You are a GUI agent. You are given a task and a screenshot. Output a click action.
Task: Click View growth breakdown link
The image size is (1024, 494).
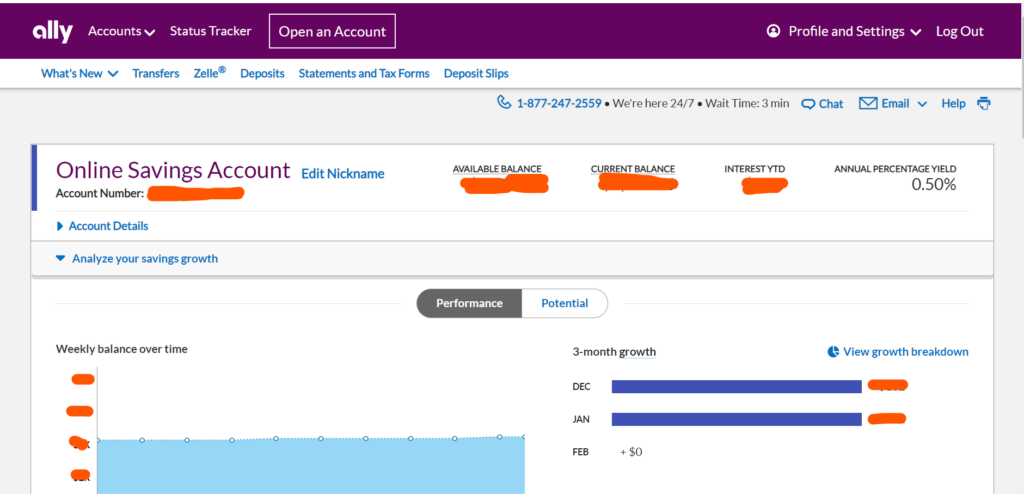pos(906,352)
